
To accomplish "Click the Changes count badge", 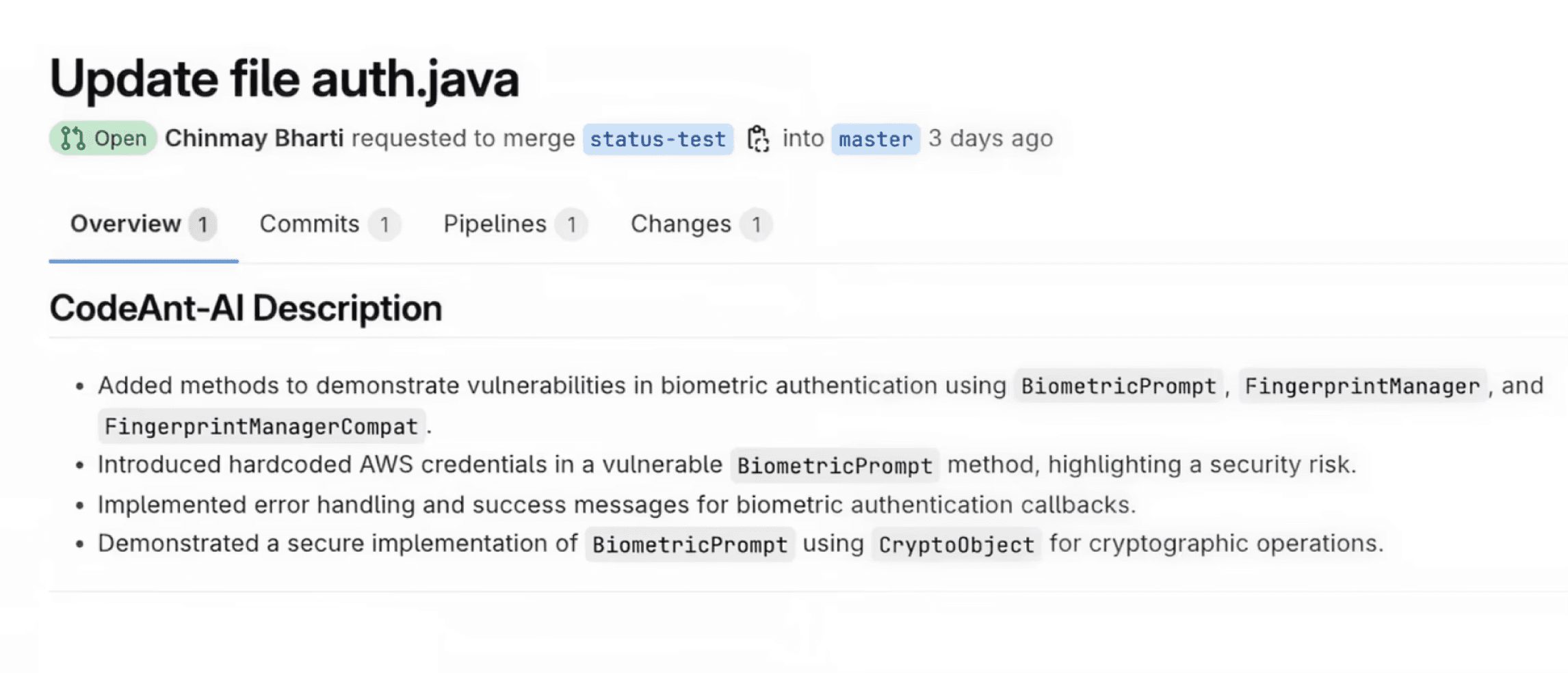I will [756, 224].
